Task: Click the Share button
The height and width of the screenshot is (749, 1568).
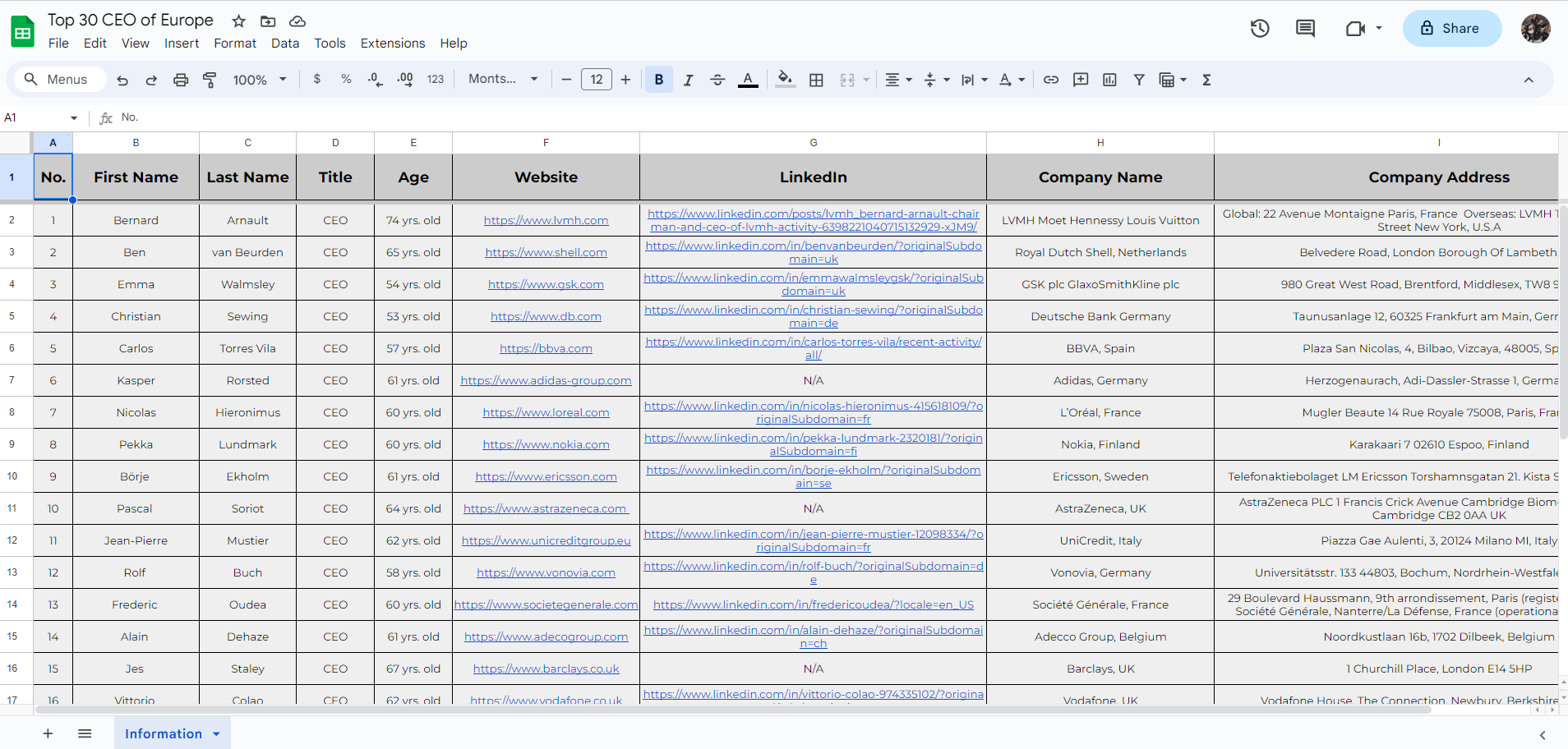Action: pos(1451,29)
